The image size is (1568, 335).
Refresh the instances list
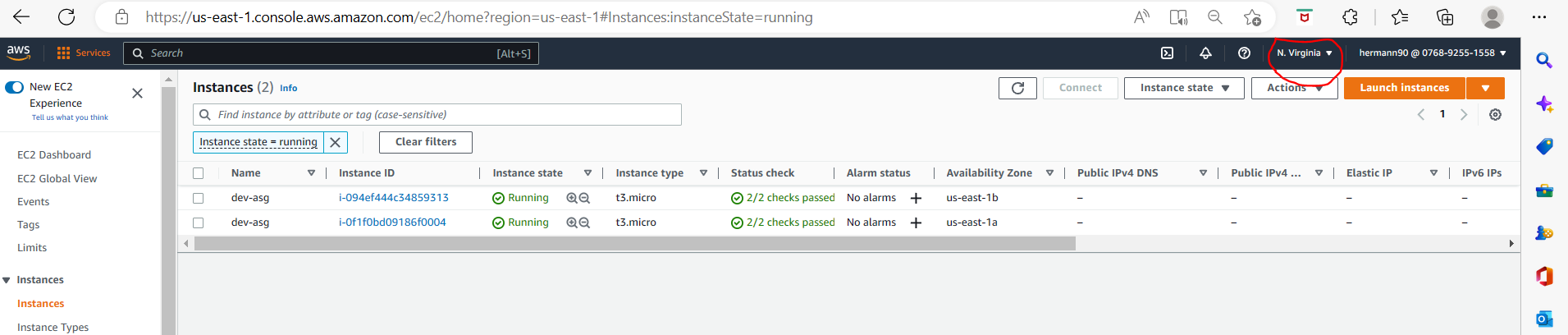click(x=1017, y=88)
